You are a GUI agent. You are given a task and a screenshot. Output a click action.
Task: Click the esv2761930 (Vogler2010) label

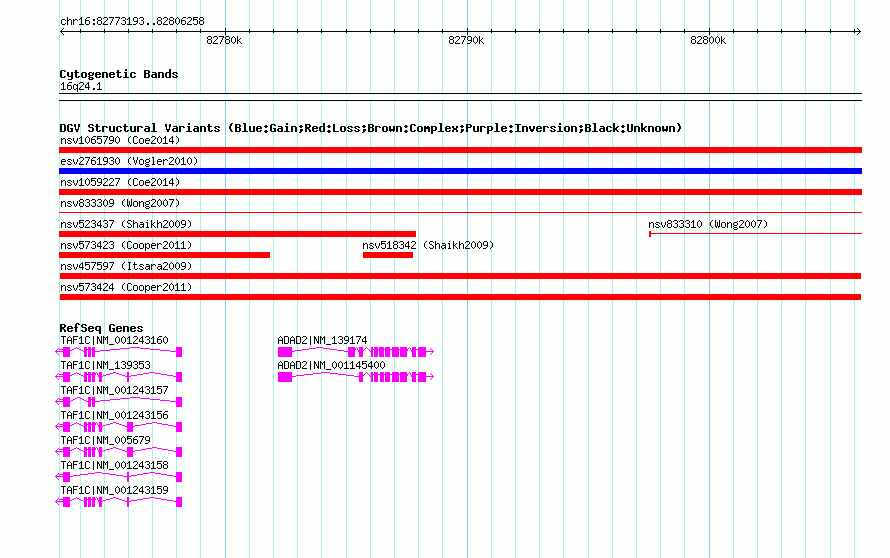129,161
